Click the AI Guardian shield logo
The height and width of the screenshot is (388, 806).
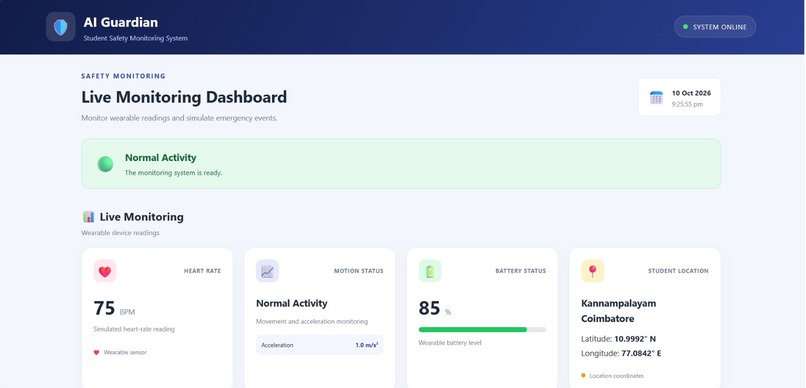pyautogui.click(x=61, y=27)
